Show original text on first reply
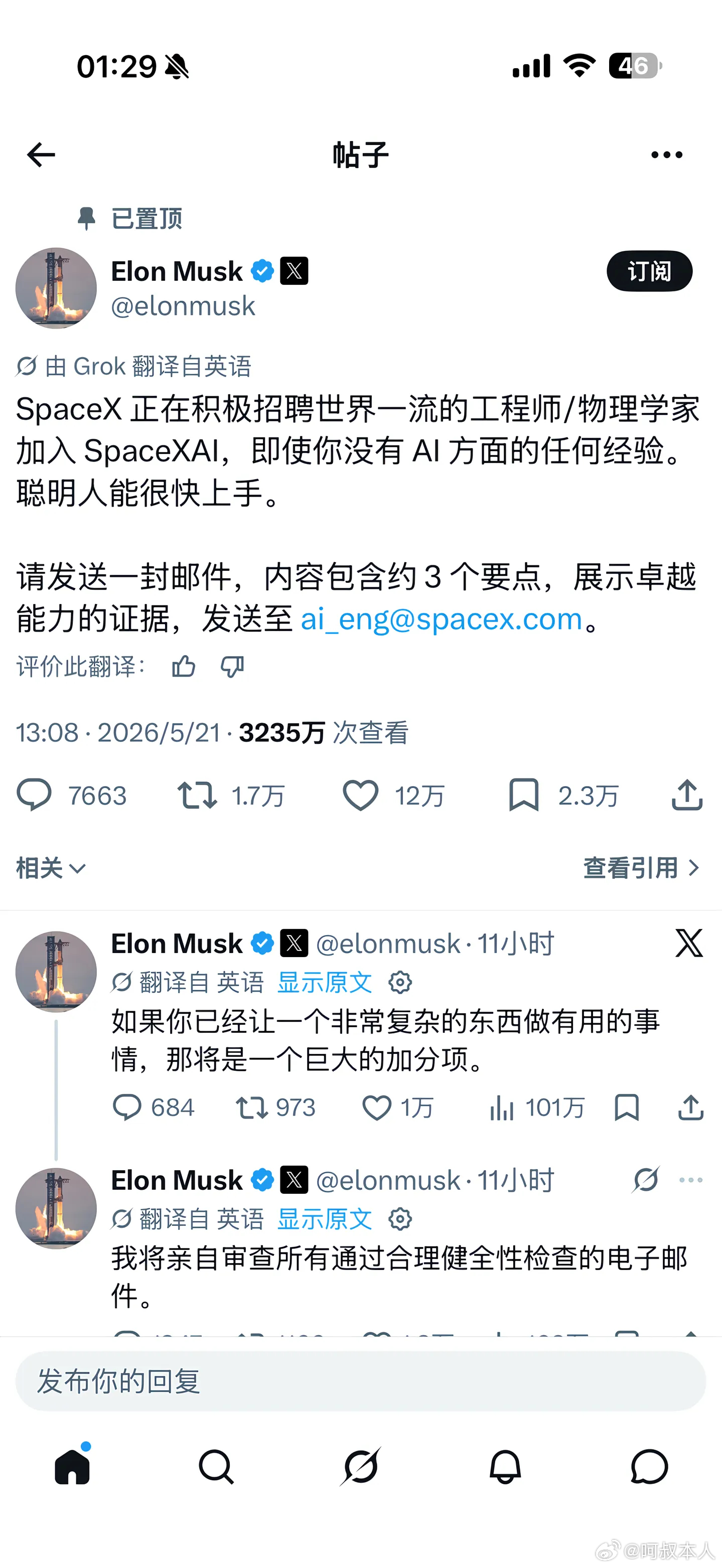The image size is (722, 1568). (x=325, y=982)
